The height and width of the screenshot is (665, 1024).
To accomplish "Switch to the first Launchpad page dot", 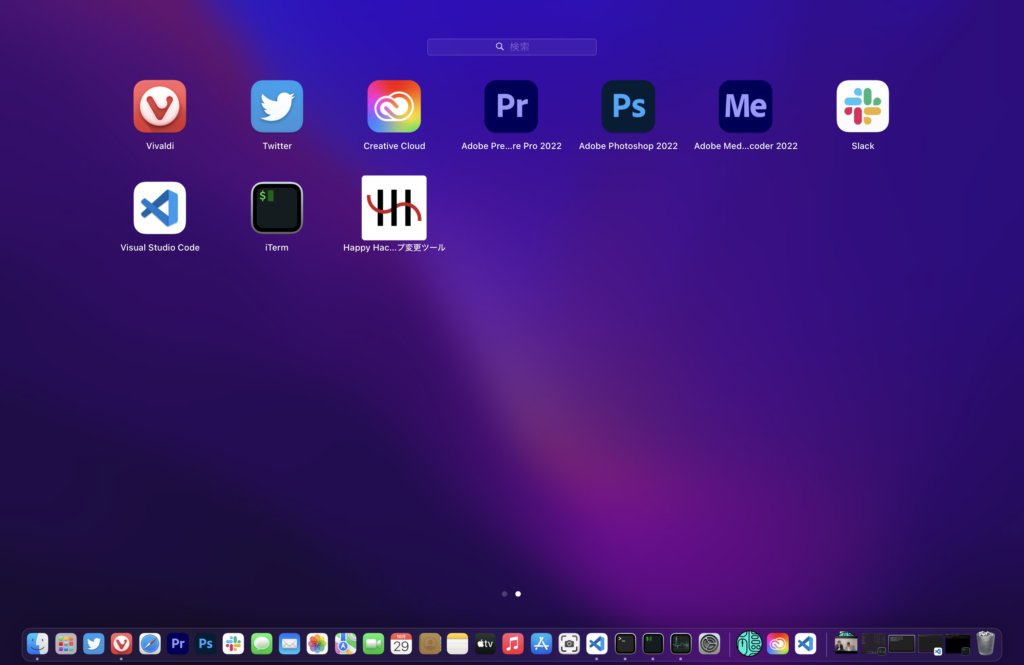I will tap(504, 594).
